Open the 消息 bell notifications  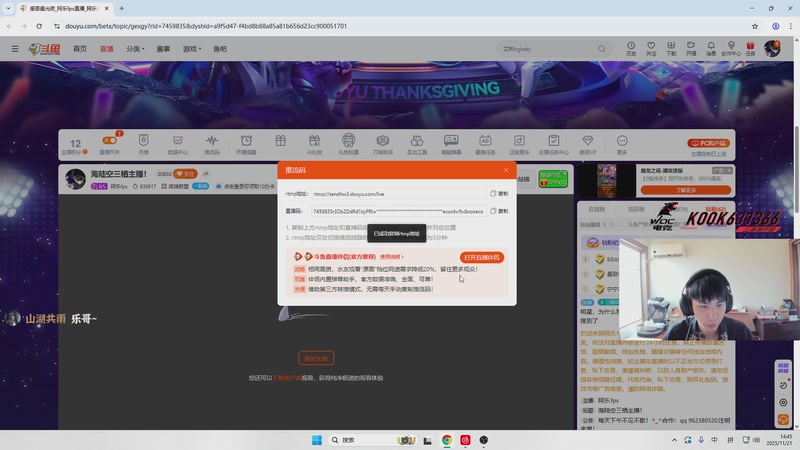[x=711, y=48]
